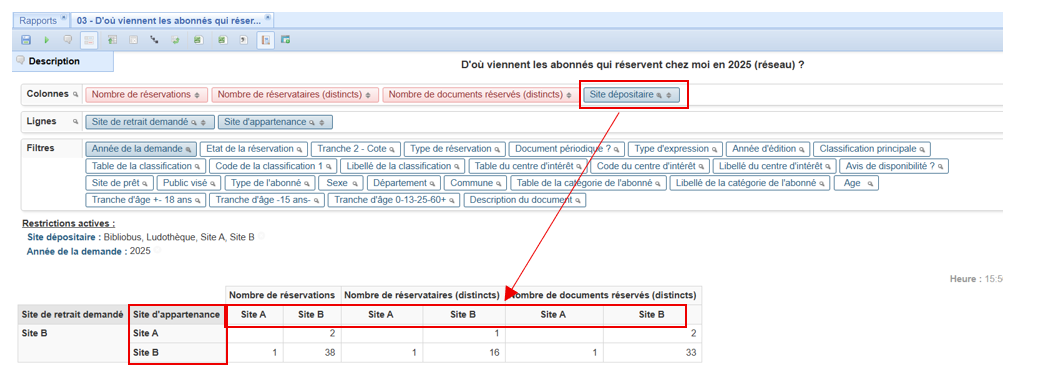The width and height of the screenshot is (1050, 388).
Task: Run the report with green play arrow
Action: [x=47, y=40]
